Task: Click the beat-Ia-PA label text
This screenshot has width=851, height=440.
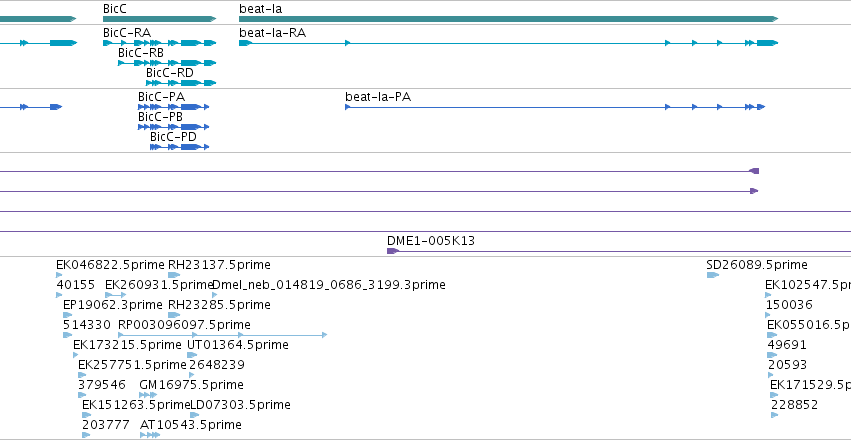Action: [x=378, y=97]
